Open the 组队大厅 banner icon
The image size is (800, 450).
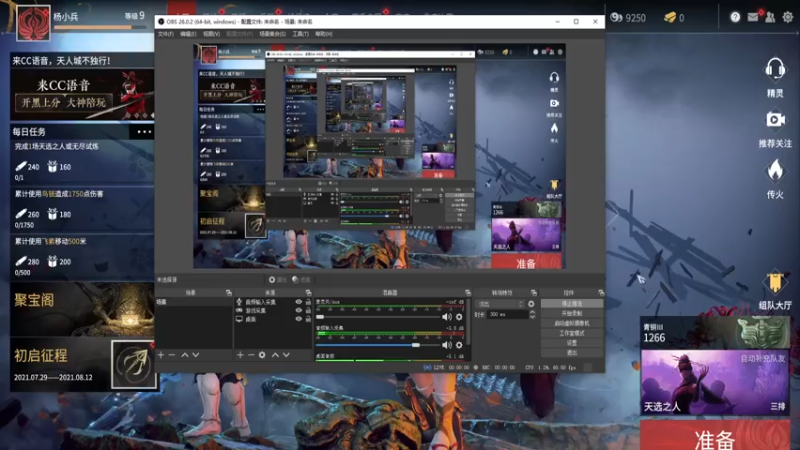point(775,282)
